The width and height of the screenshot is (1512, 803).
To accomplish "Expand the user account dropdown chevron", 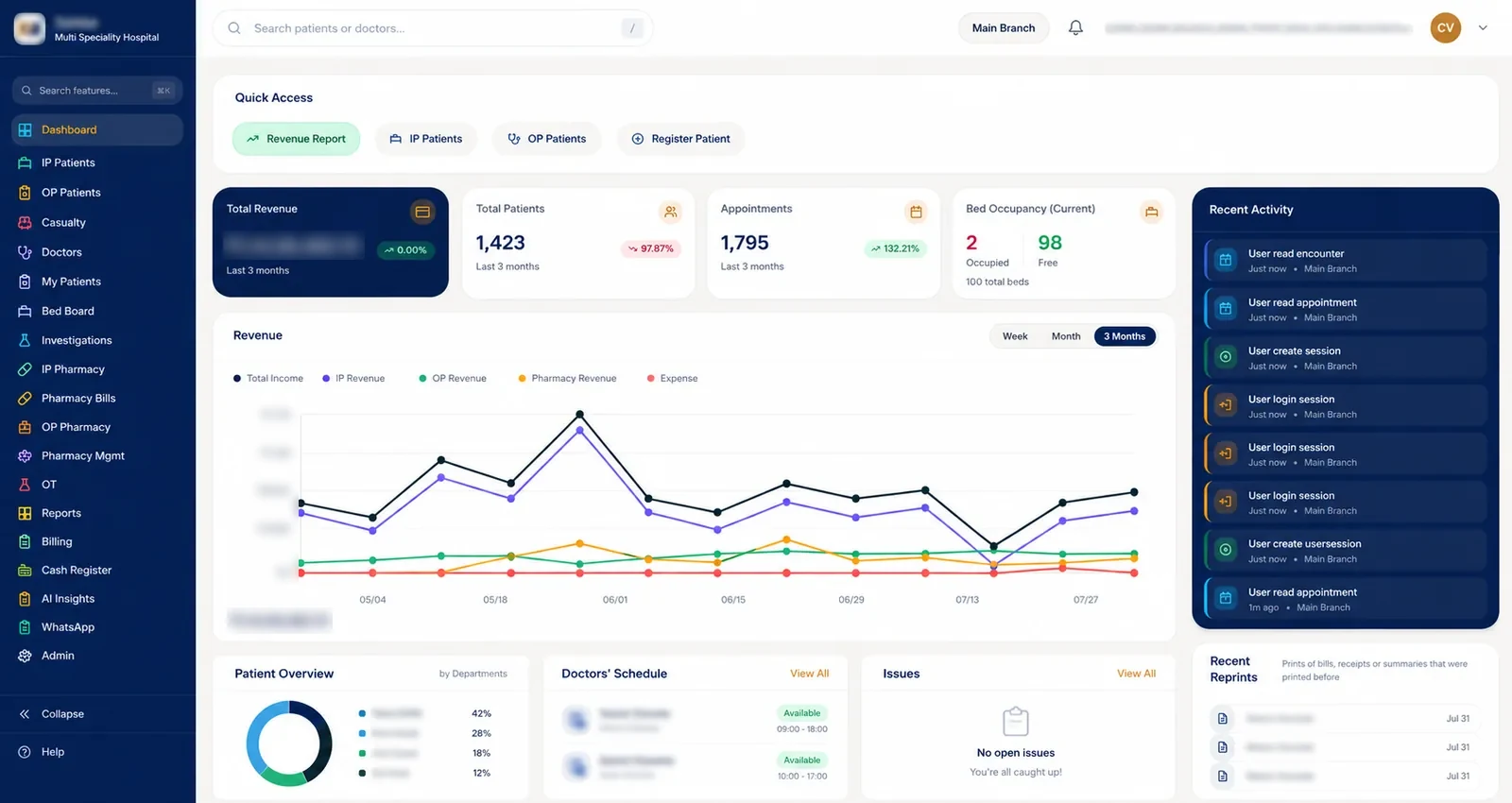I will [1483, 28].
